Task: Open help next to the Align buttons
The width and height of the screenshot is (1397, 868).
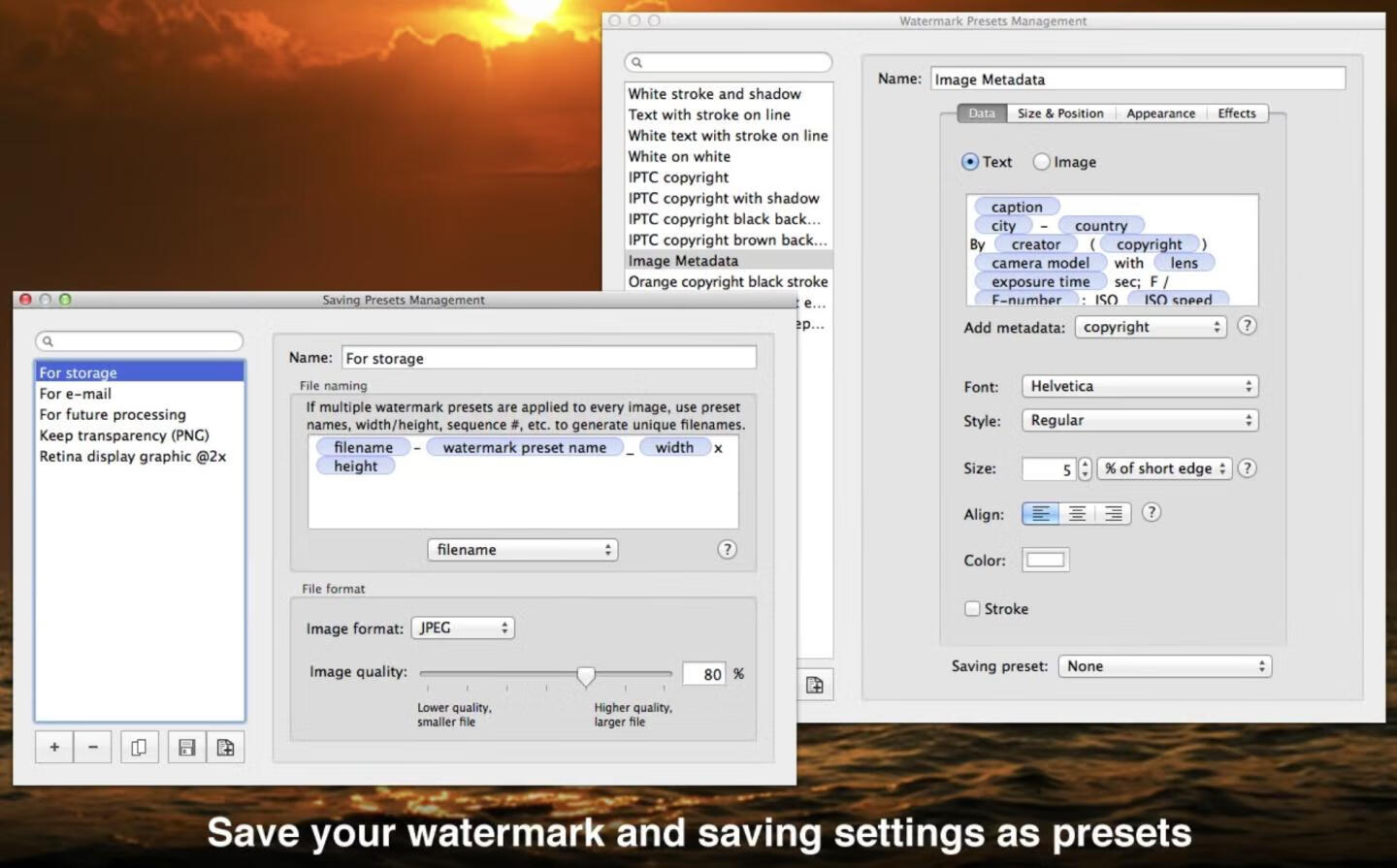Action: pos(1152,512)
